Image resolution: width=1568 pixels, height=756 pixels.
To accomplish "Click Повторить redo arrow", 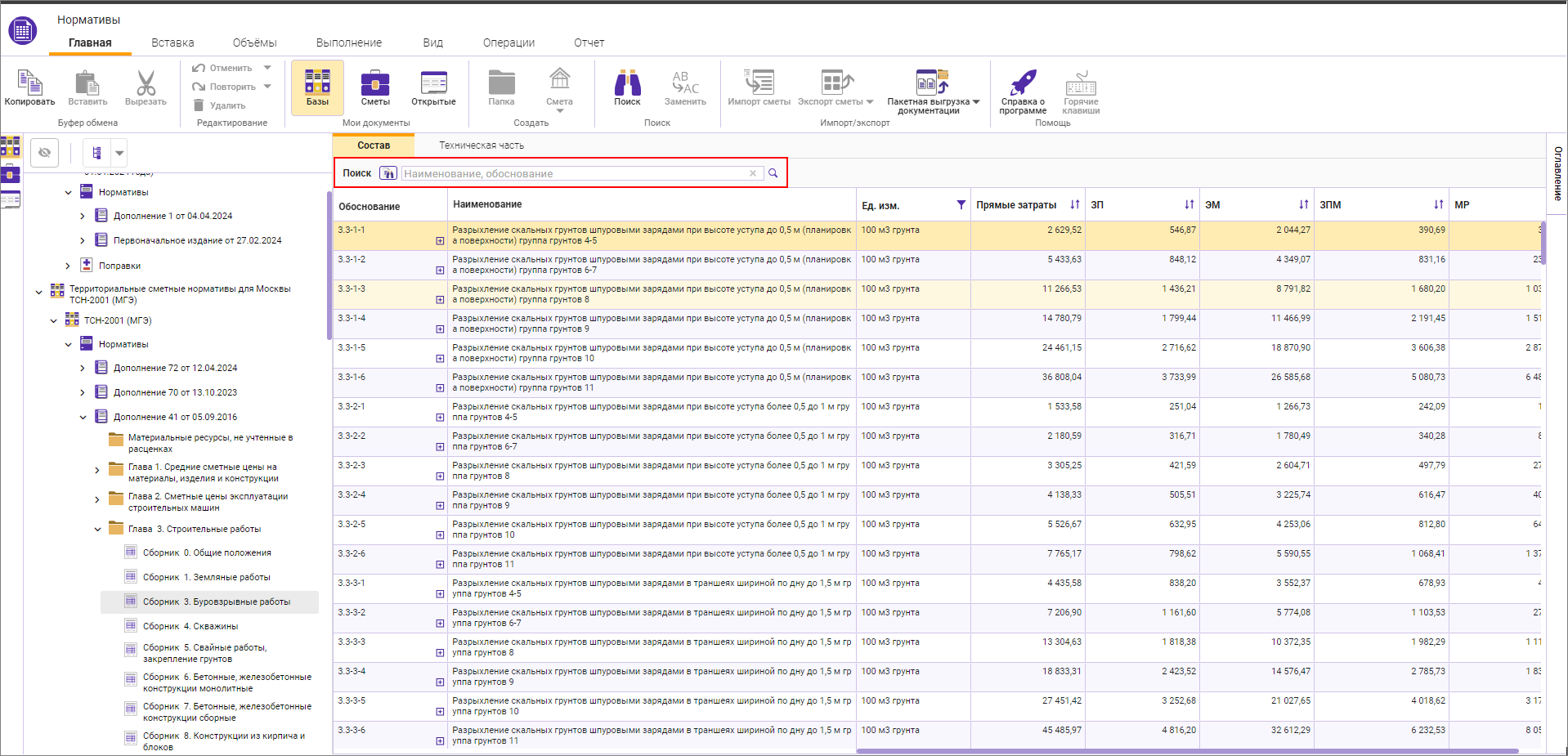I will click(x=199, y=87).
